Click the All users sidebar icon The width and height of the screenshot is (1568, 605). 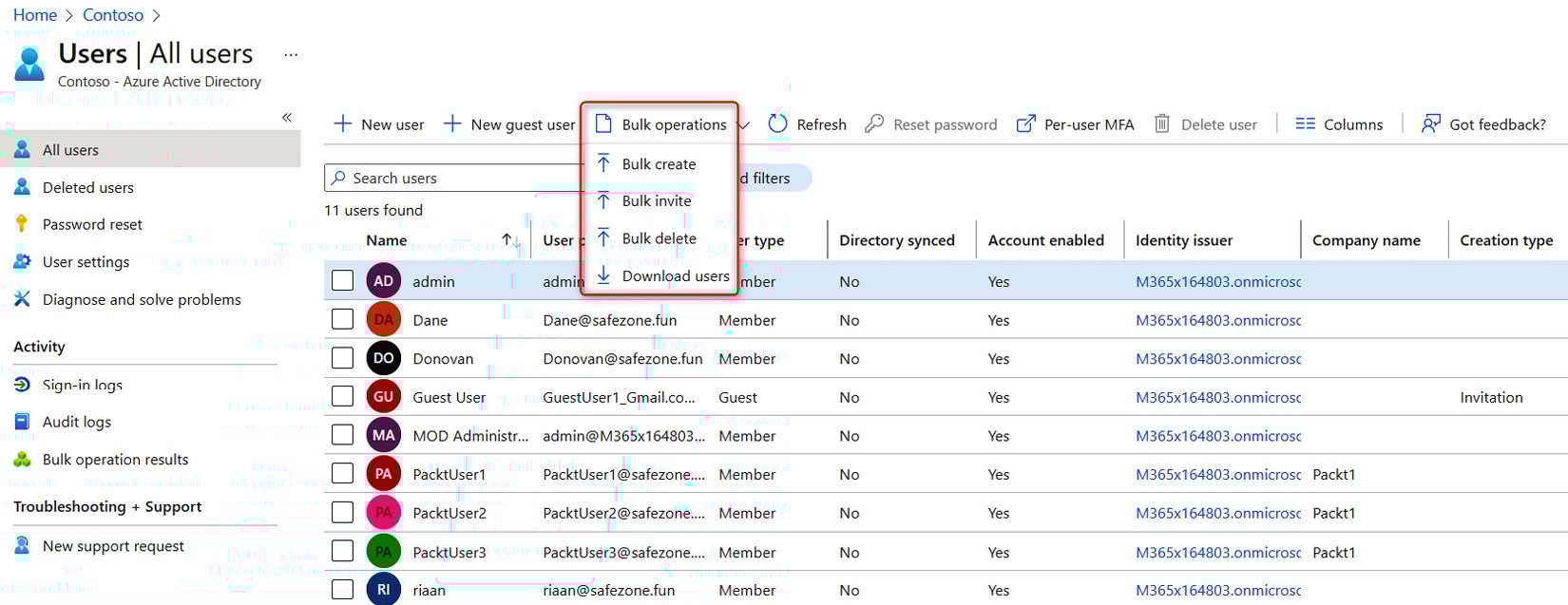click(x=22, y=149)
